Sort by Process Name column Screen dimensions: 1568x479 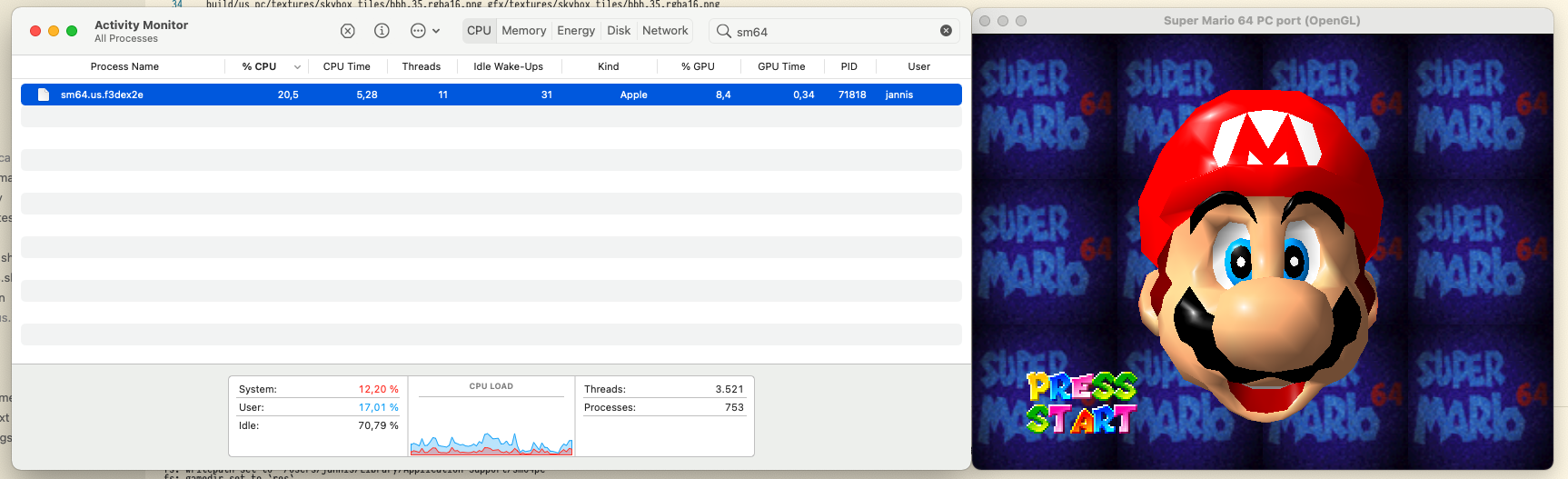pyautogui.click(x=124, y=66)
